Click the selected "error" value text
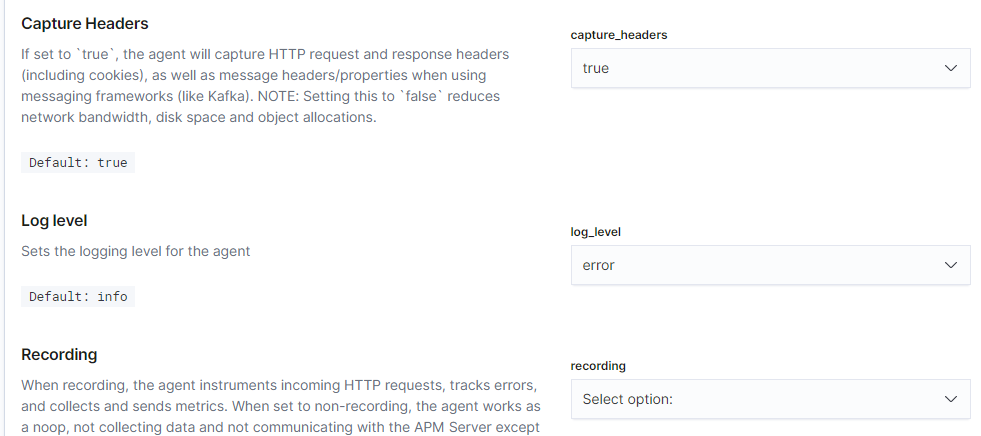 pos(598,265)
